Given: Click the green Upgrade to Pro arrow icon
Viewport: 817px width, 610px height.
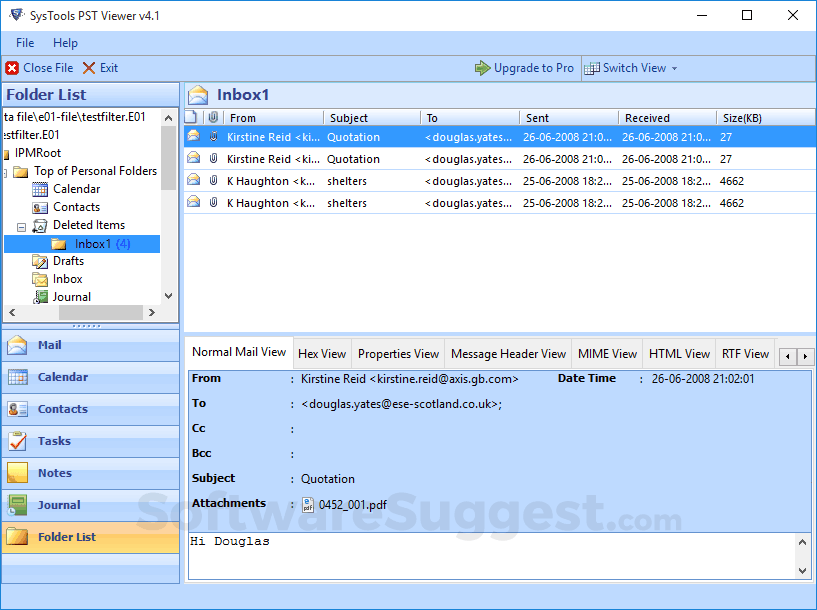Looking at the screenshot, I should coord(482,68).
